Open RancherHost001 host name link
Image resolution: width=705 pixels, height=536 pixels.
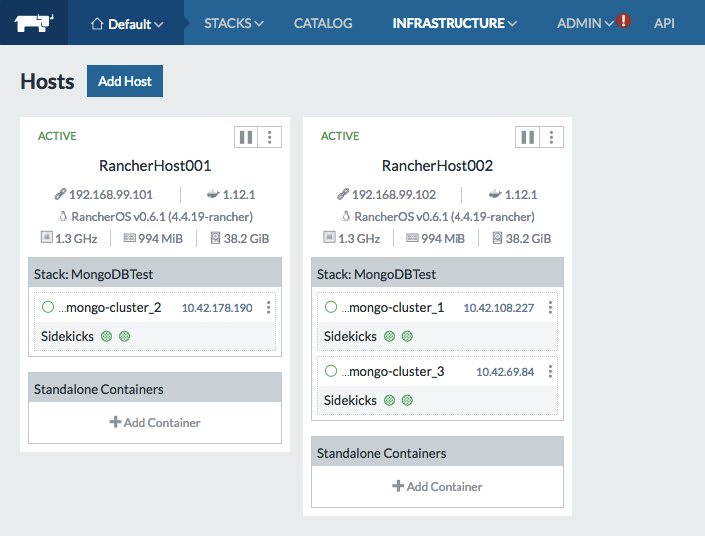click(155, 166)
